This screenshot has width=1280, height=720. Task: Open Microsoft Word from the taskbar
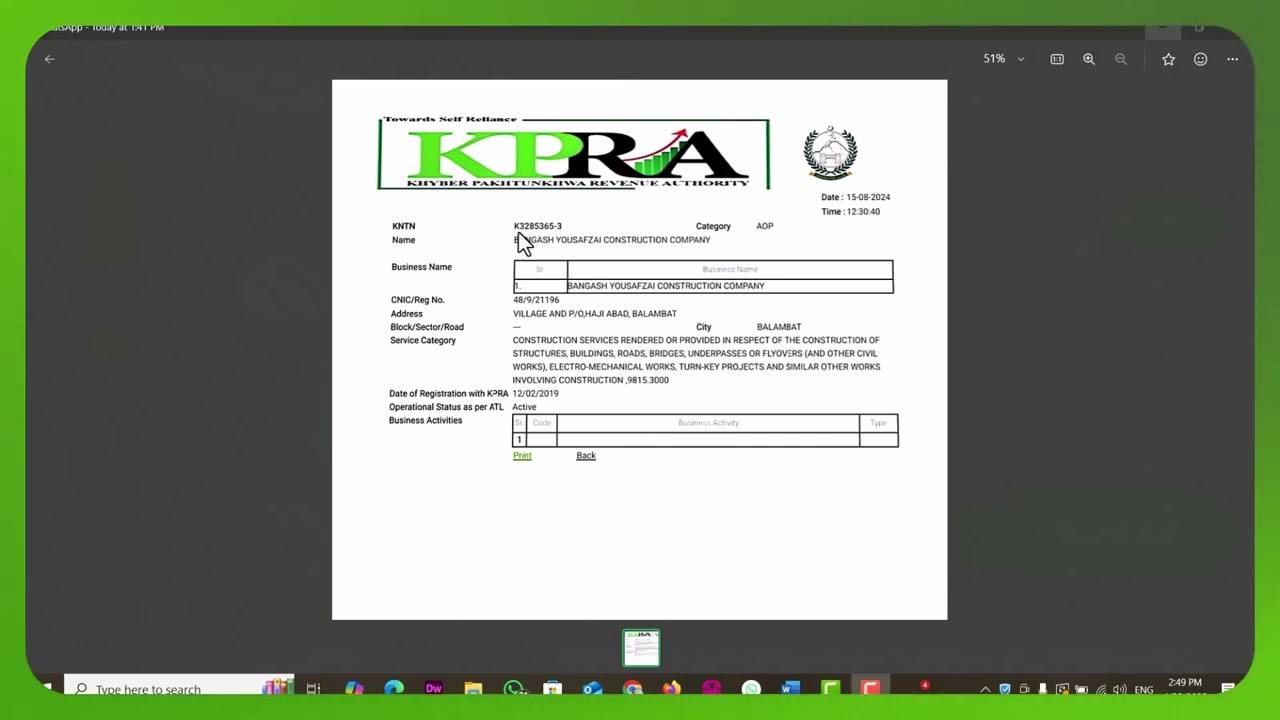790,689
